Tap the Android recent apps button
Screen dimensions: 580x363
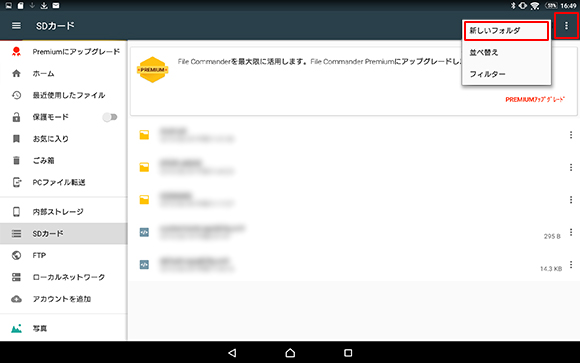click(348, 353)
